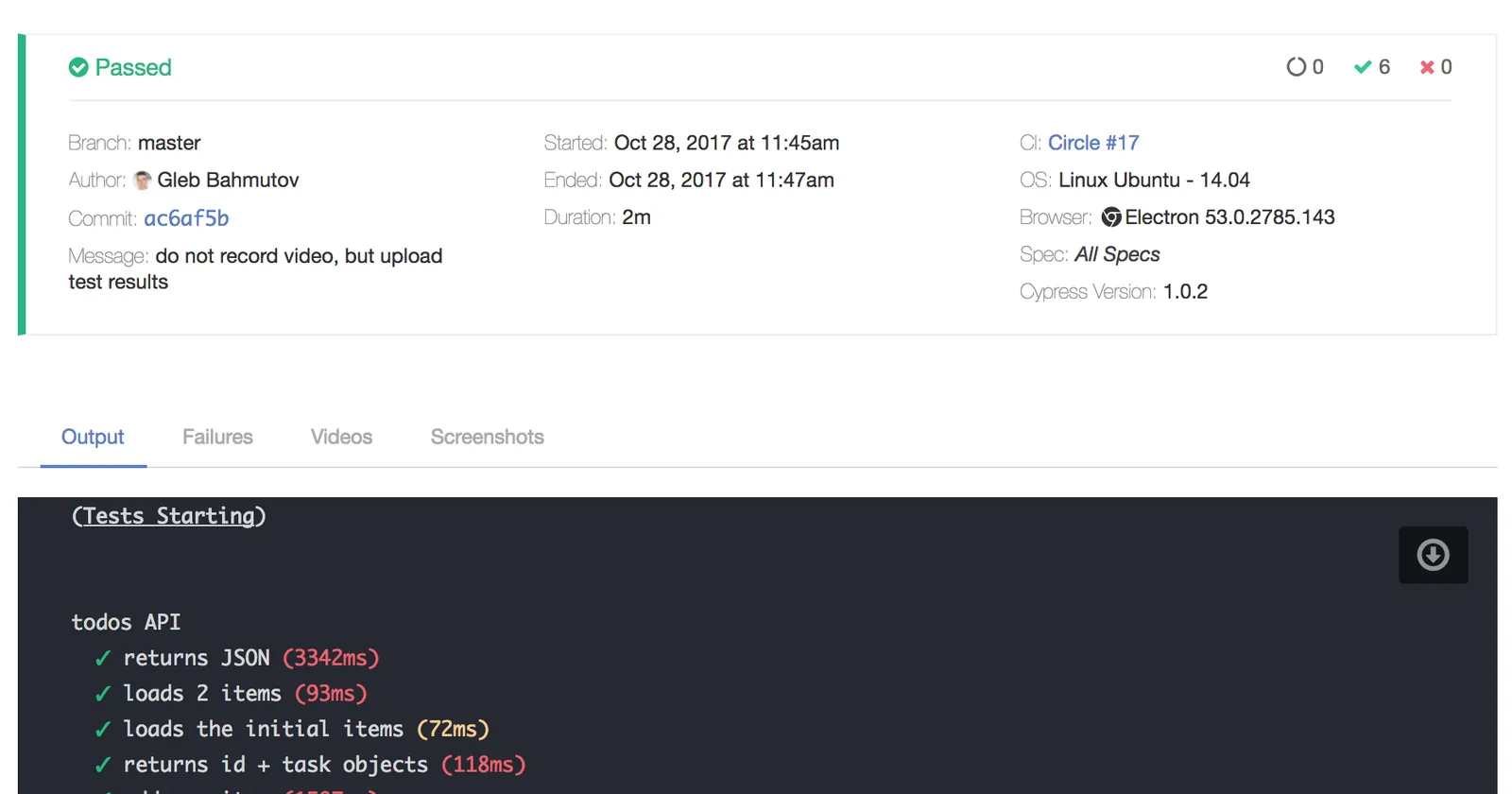Click the Electron browser logo icon
Image resolution: width=1512 pixels, height=794 pixels.
[1111, 217]
